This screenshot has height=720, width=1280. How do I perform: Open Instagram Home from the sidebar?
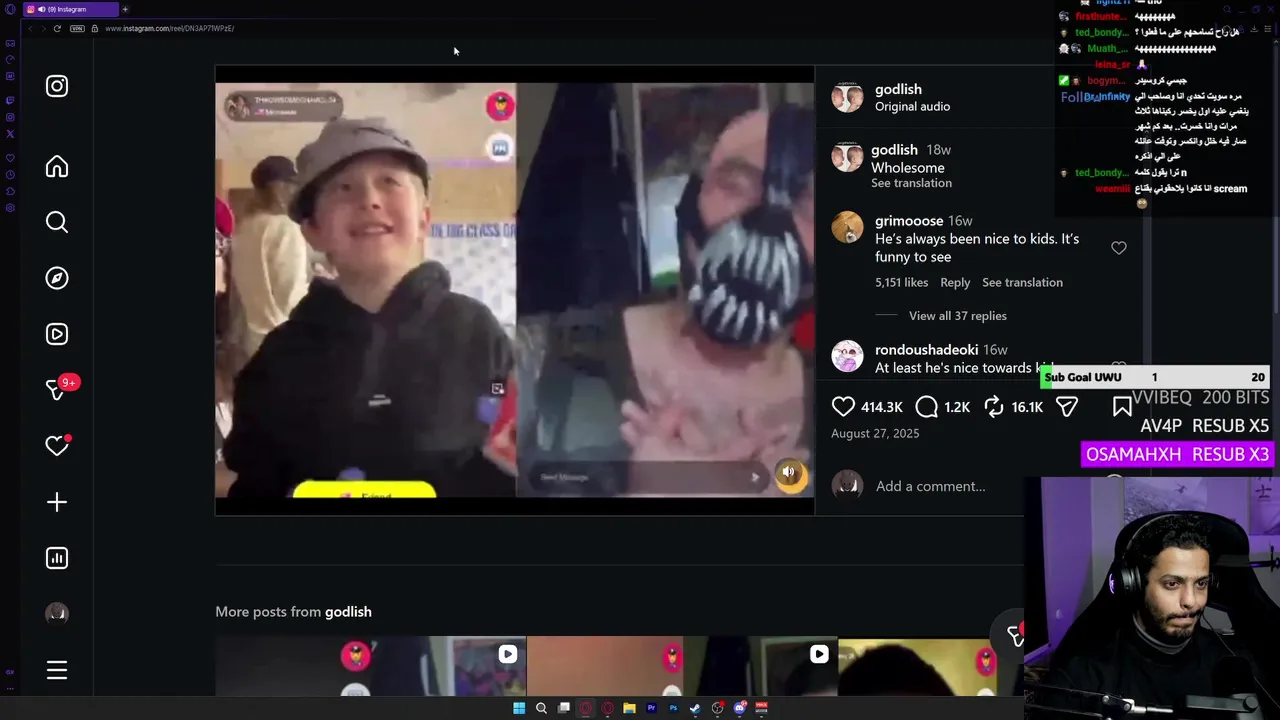[x=57, y=166]
